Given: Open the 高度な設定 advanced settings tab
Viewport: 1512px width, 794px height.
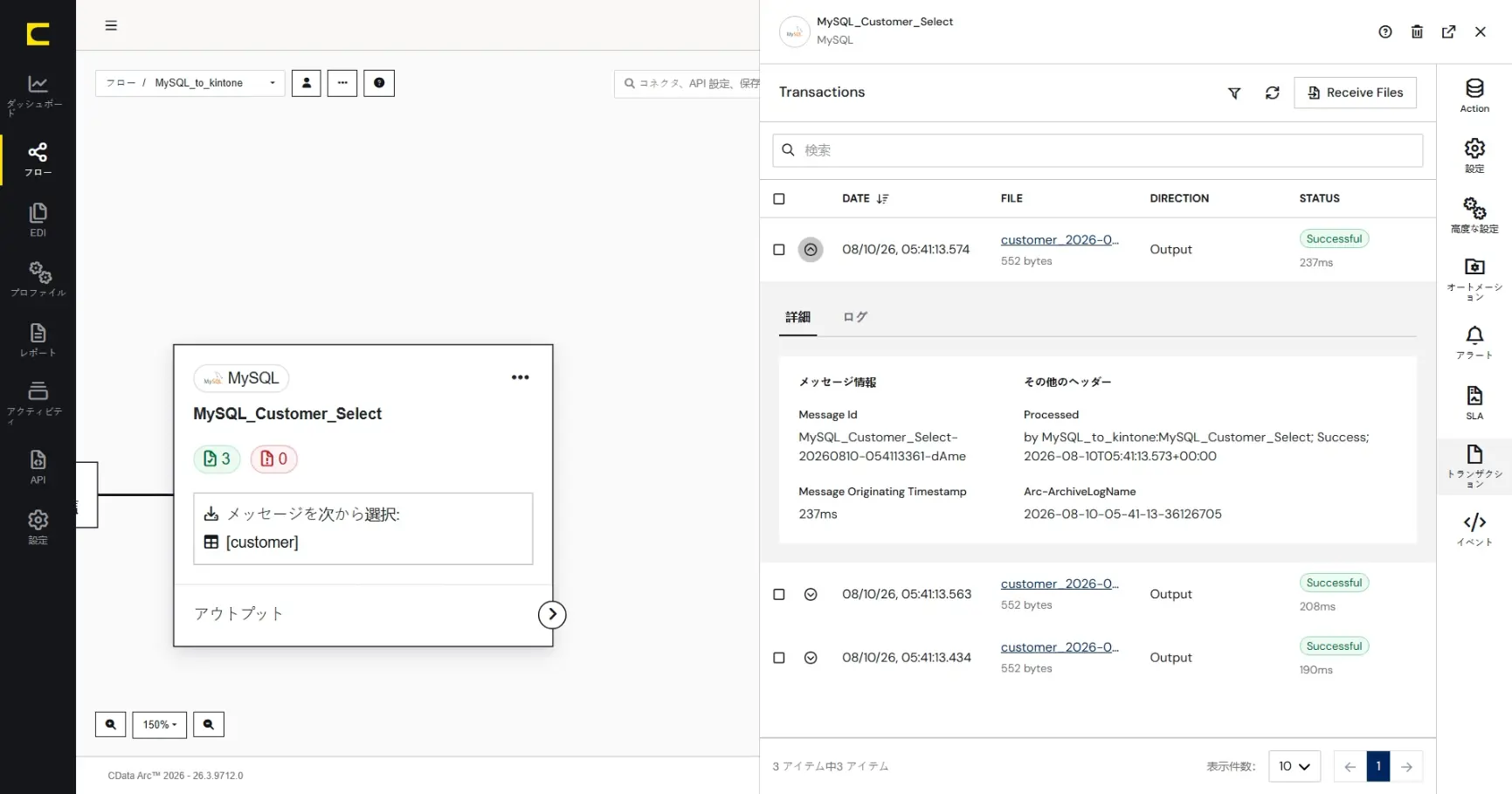Looking at the screenshot, I should (1474, 216).
